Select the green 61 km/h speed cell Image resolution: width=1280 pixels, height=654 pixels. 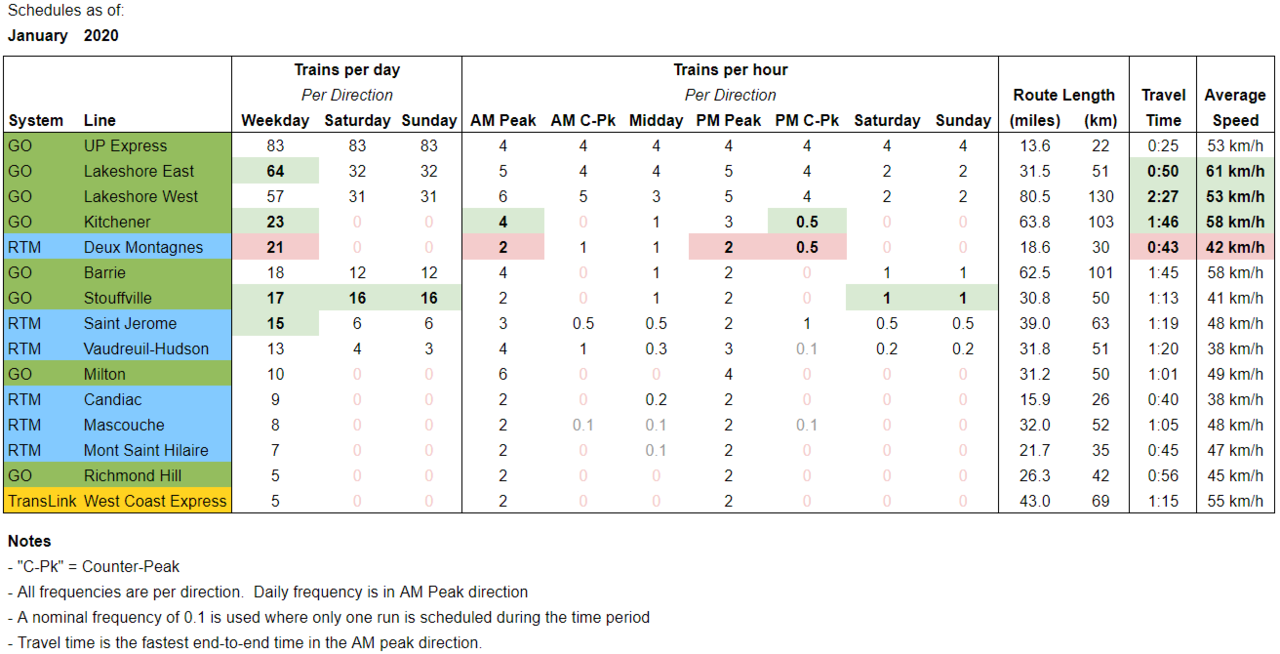point(1235,171)
